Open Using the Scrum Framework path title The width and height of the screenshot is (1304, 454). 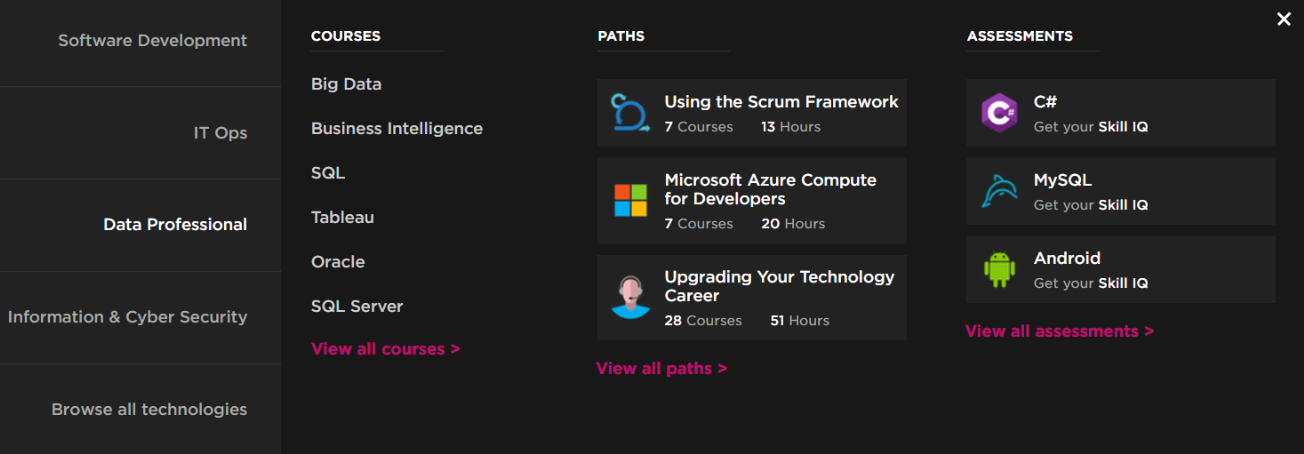(x=781, y=102)
